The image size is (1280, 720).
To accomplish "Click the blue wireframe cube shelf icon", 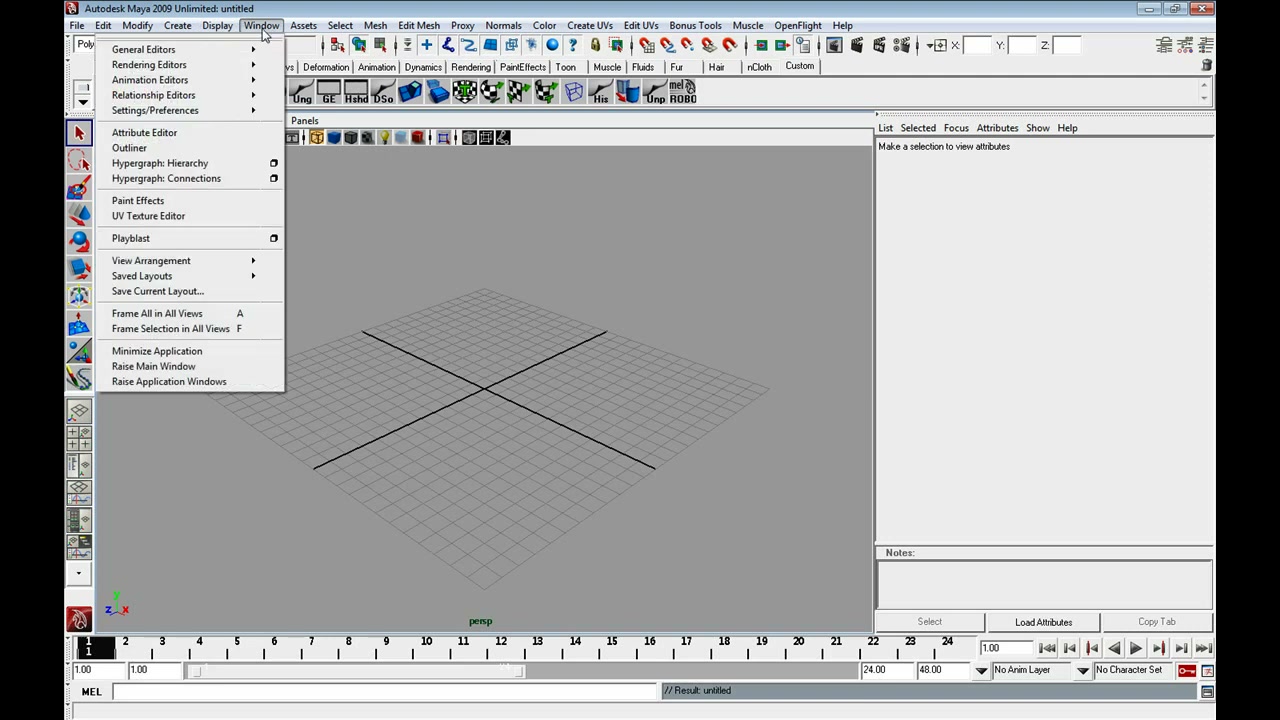I will [x=574, y=93].
